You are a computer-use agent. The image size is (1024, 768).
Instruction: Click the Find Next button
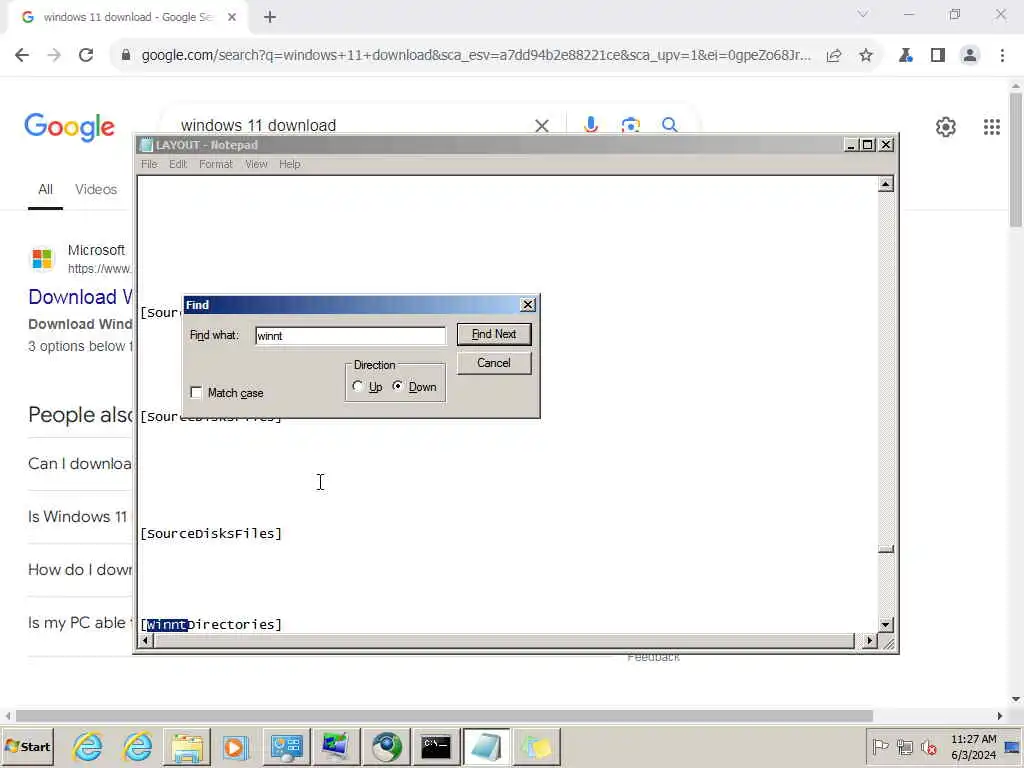click(494, 334)
